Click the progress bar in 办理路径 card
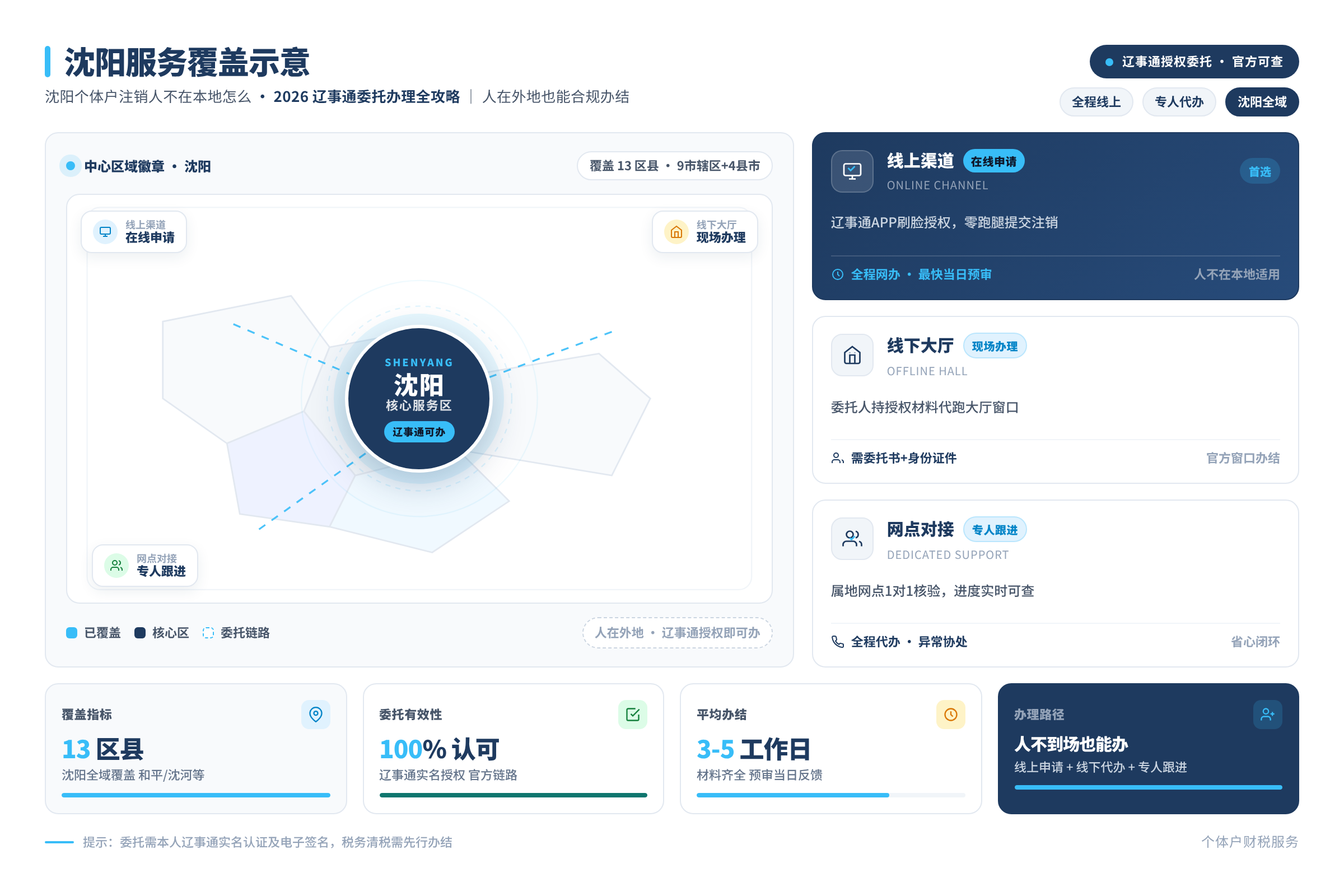The height and width of the screenshot is (896, 1344). [x=1148, y=787]
